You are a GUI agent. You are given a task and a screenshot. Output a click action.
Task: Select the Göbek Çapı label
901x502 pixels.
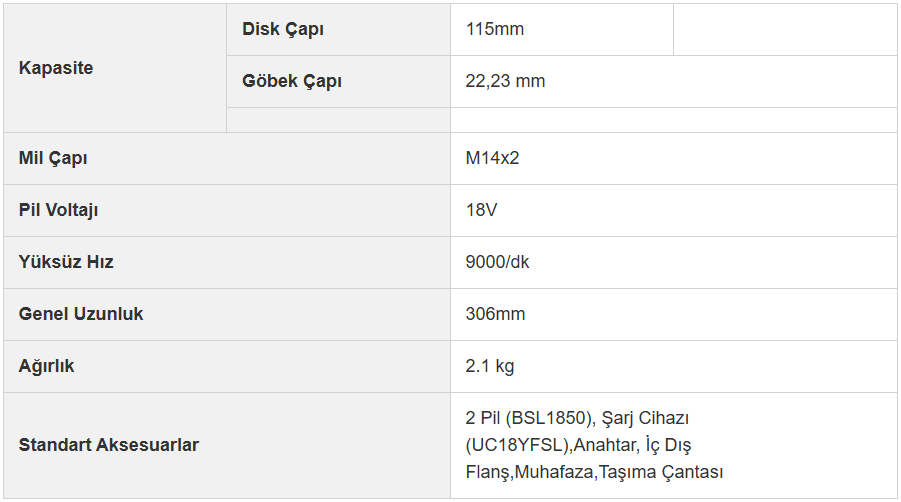292,81
